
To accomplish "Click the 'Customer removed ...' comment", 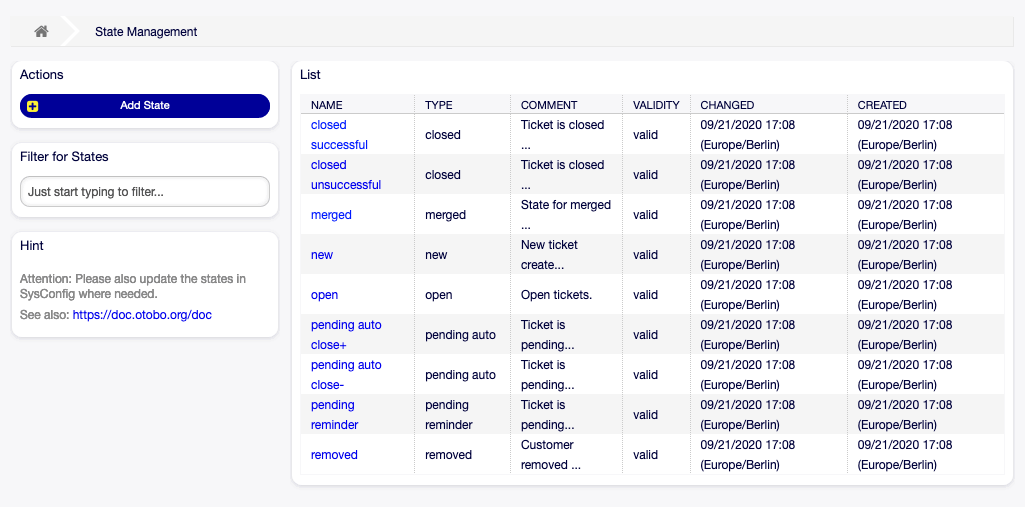I will point(550,455).
